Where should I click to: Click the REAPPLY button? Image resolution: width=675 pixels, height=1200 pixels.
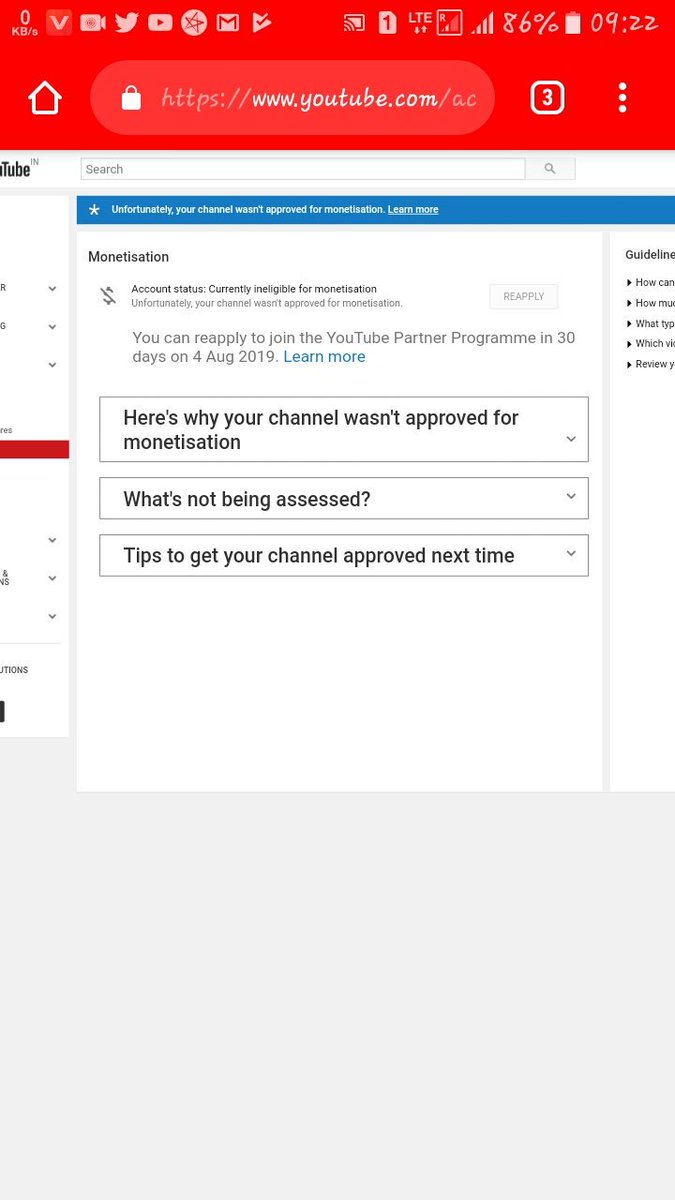pyautogui.click(x=523, y=296)
